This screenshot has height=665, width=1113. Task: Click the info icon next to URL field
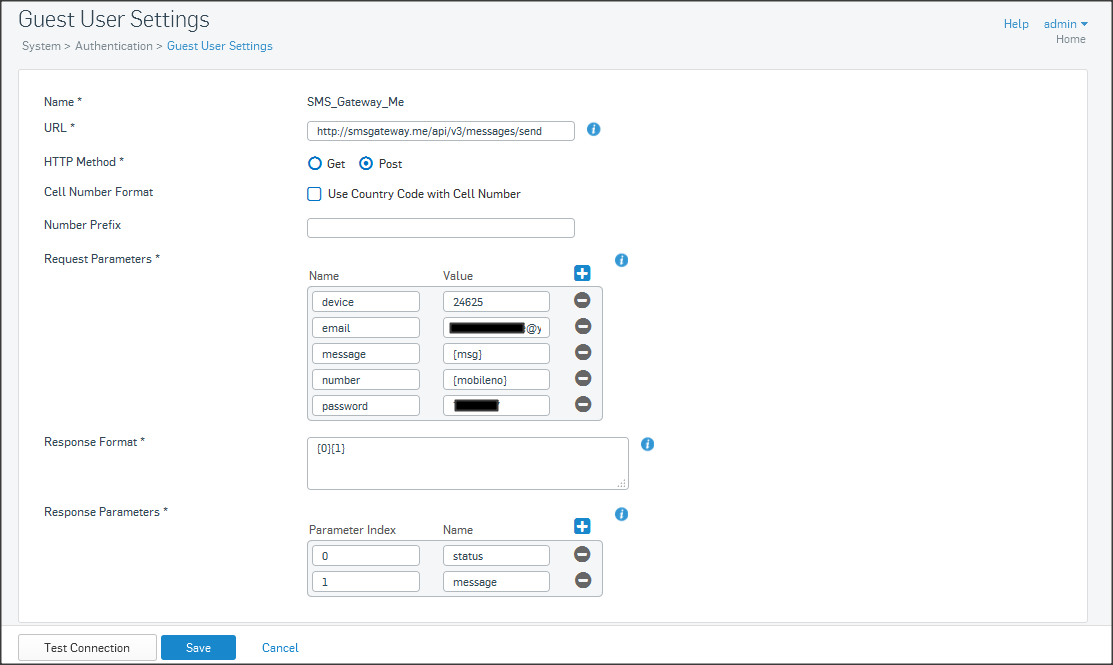(x=593, y=130)
